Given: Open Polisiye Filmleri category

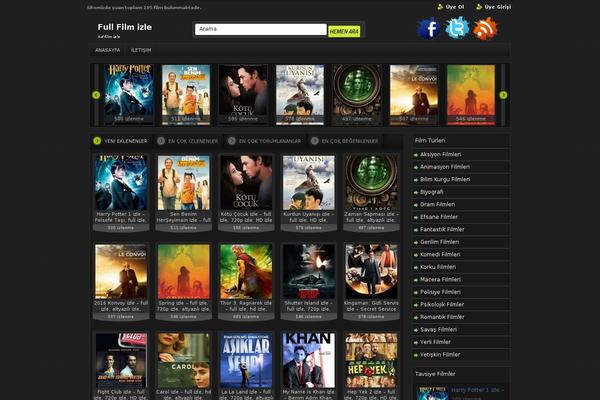Looking at the screenshot, I should click(x=440, y=292).
